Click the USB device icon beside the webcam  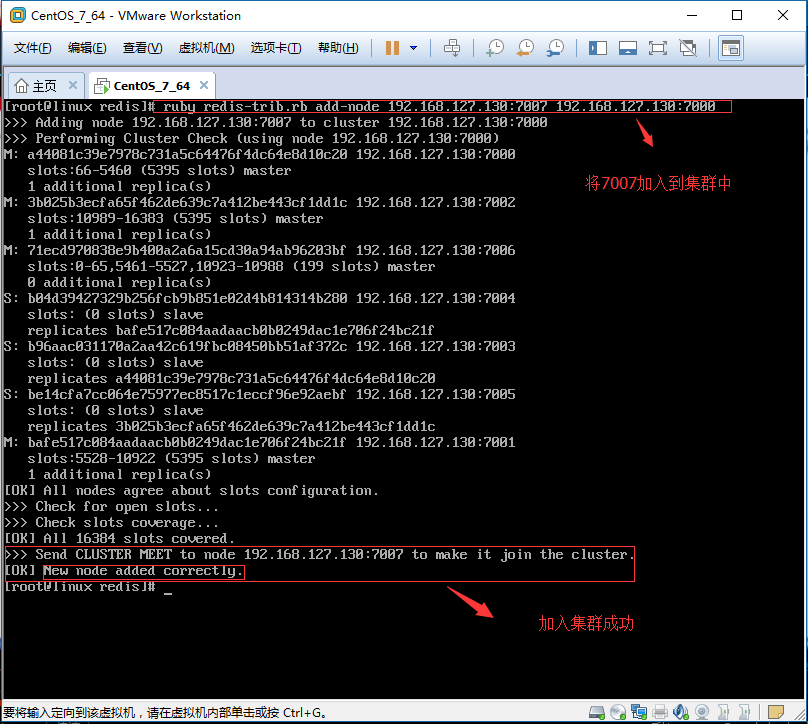(x=723, y=712)
